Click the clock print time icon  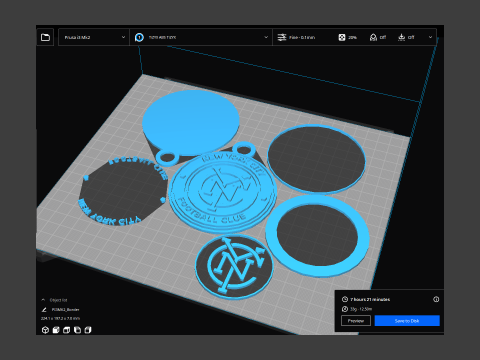coord(345,299)
